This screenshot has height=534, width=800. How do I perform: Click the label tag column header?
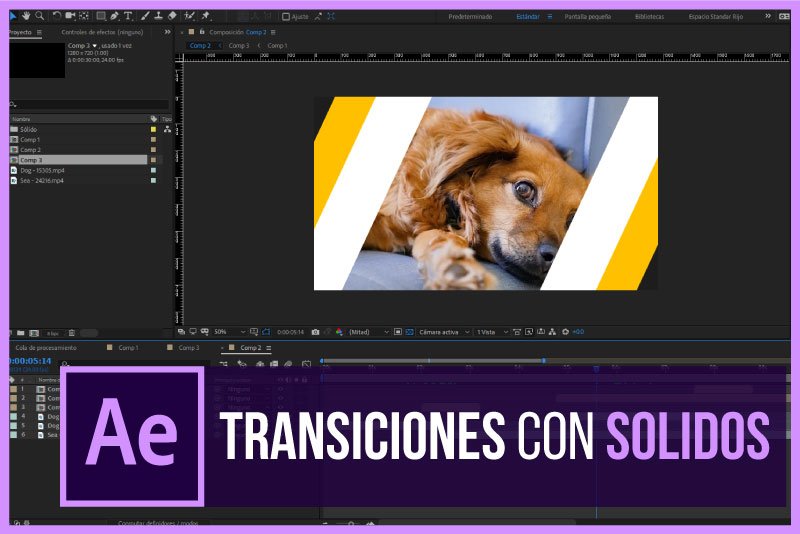point(154,119)
